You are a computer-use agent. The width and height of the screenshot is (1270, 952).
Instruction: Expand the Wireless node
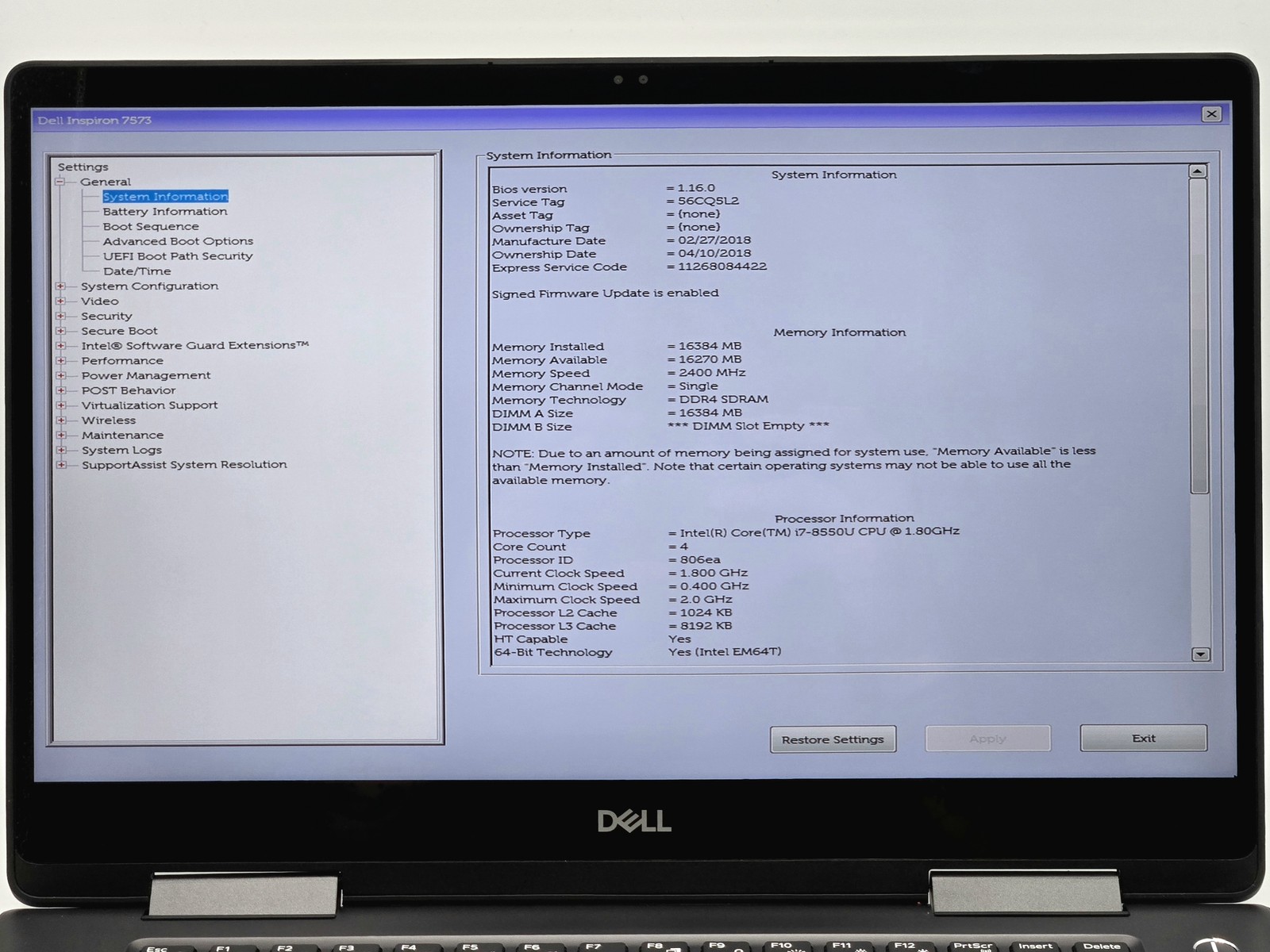point(60,420)
